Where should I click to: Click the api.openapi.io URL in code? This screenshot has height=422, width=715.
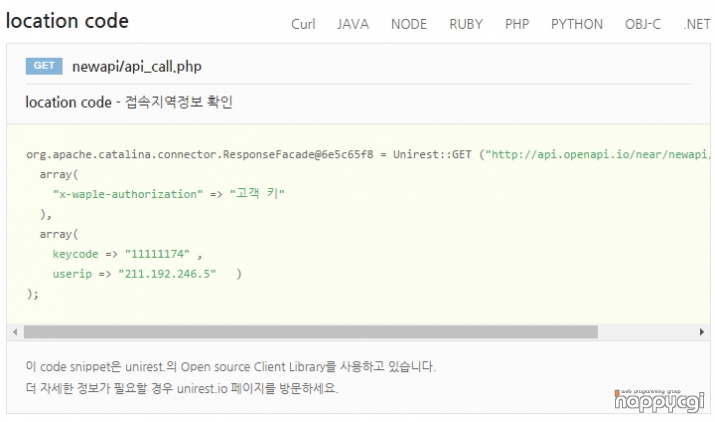[598, 155]
